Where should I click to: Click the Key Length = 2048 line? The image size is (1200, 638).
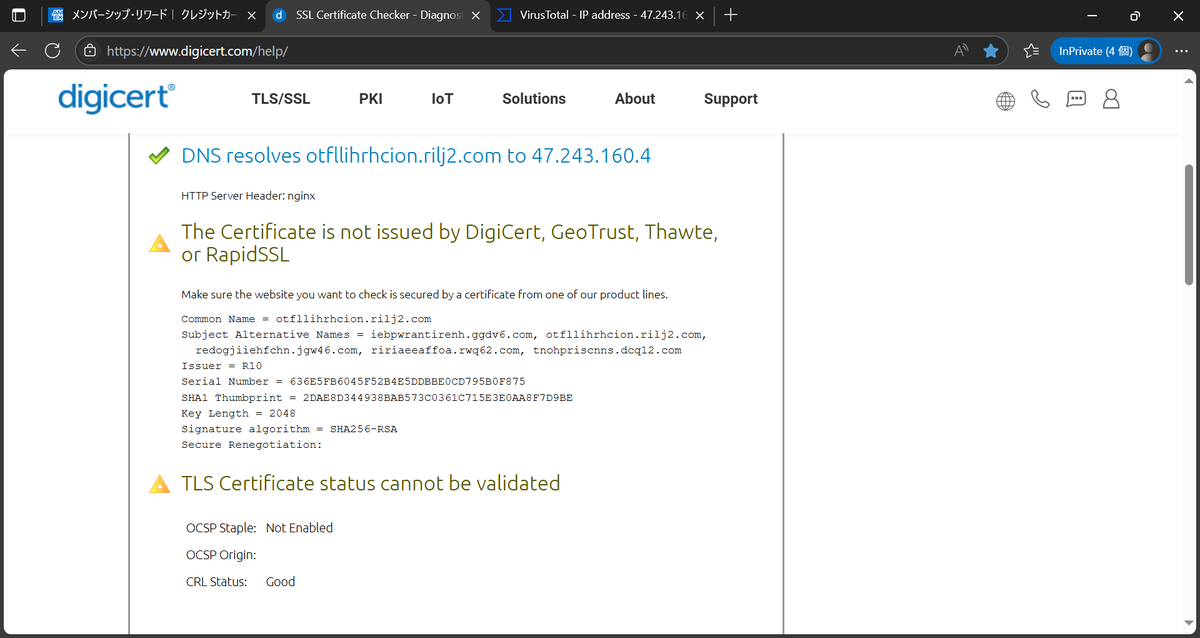click(236, 413)
